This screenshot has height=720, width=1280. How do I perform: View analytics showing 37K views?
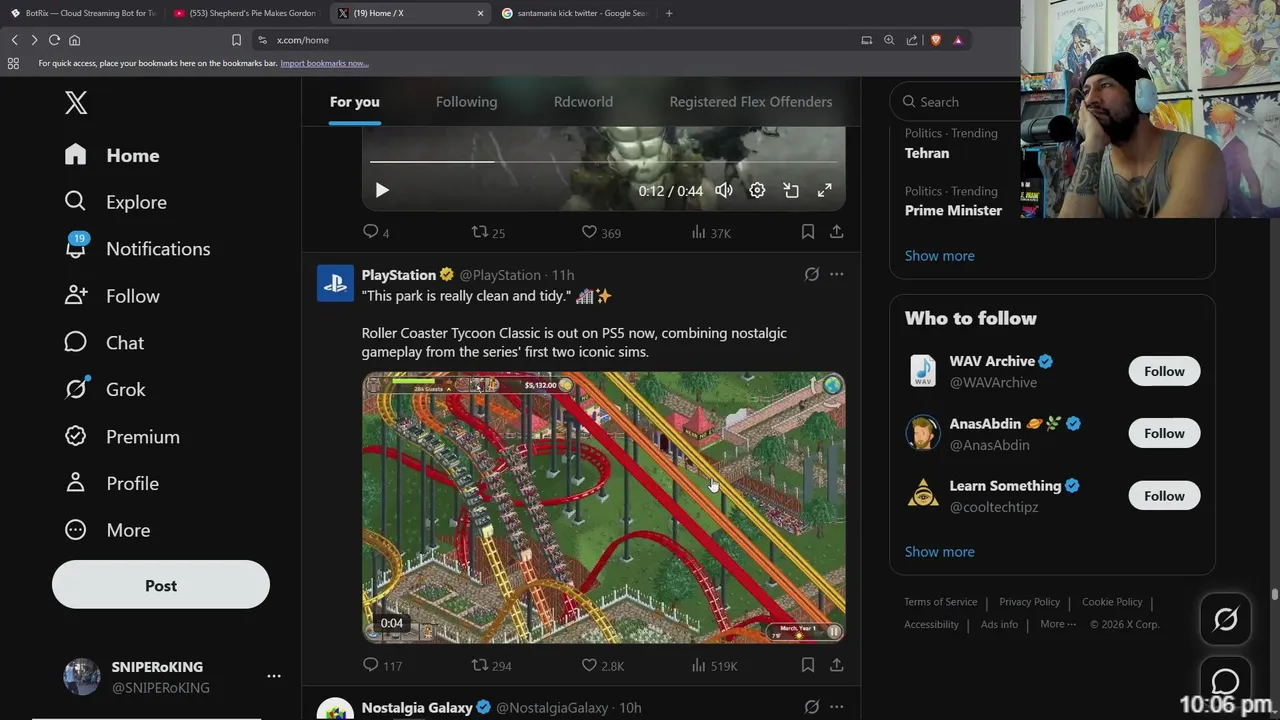(x=711, y=232)
